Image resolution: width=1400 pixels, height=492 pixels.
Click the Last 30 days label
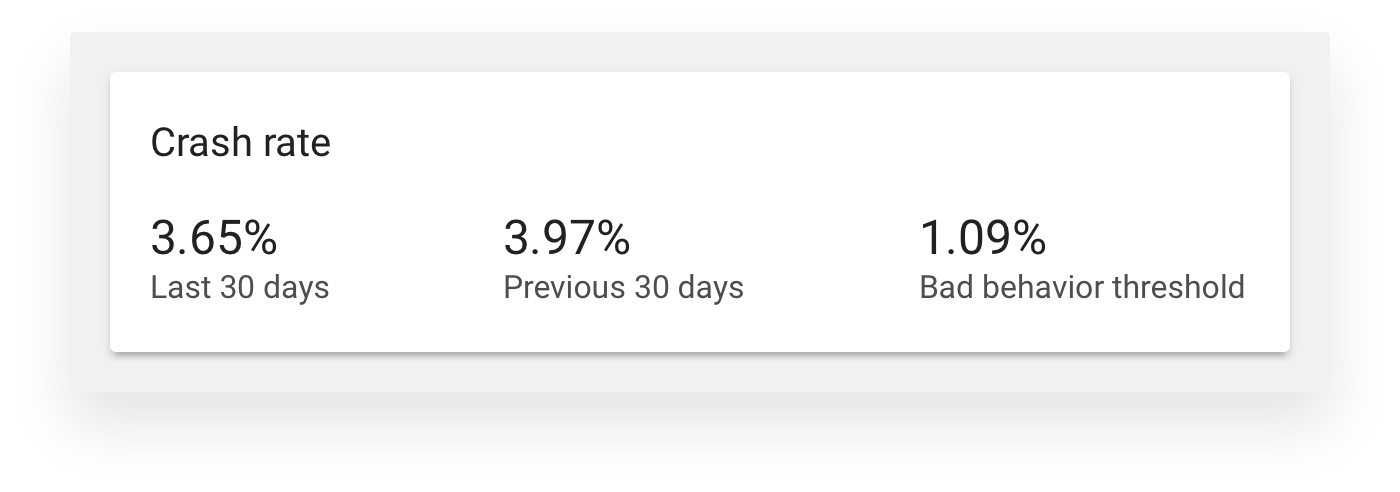point(239,288)
